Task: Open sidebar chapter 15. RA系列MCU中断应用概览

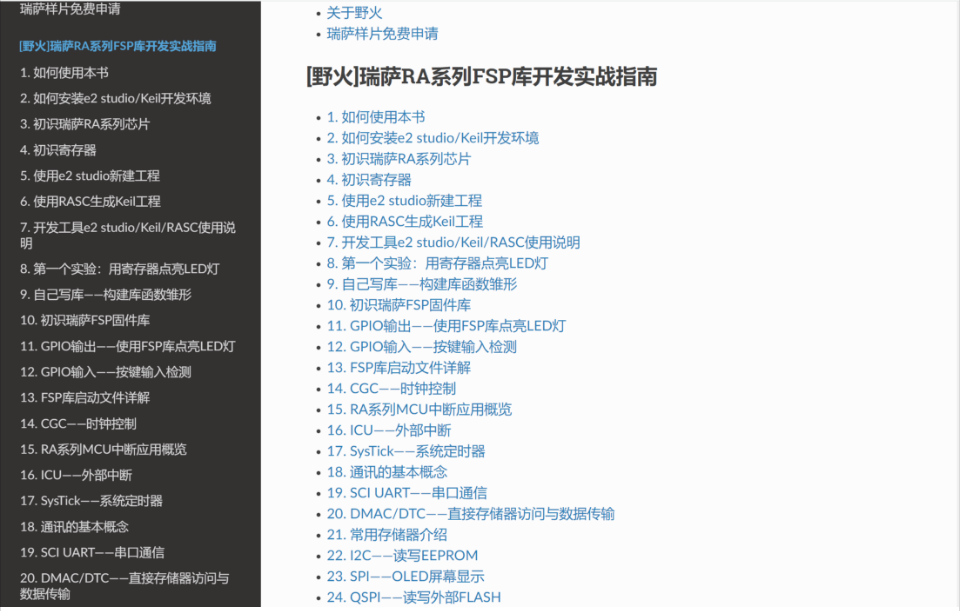Action: coord(103,449)
